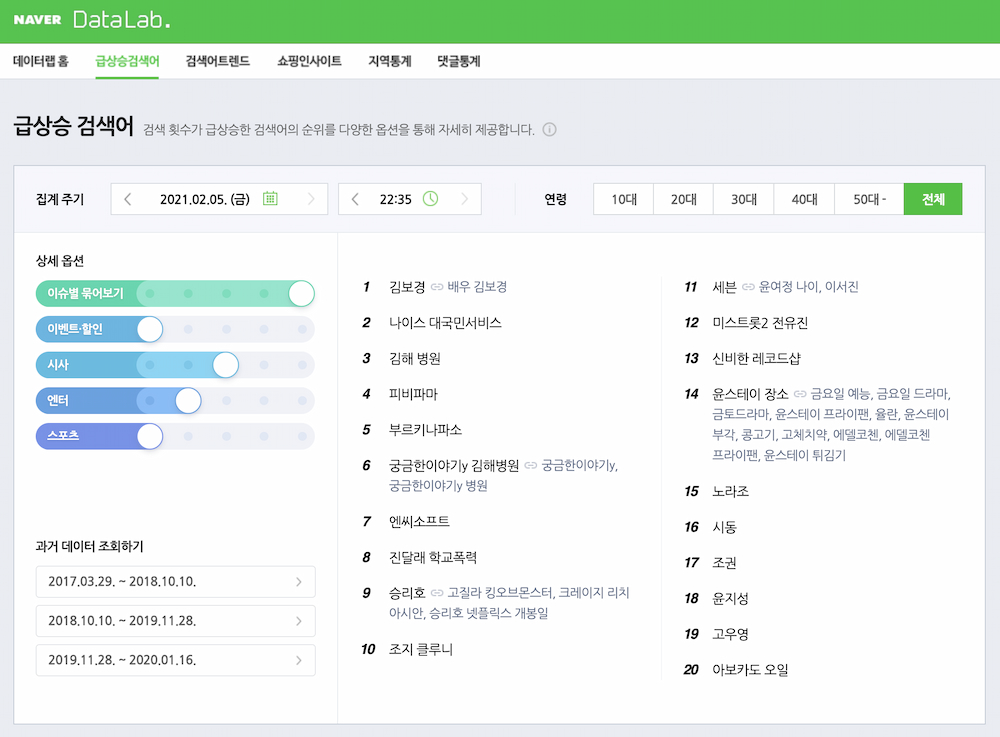The width and height of the screenshot is (1000, 737).
Task: Open the 김해 병원 keyword
Action: (415, 358)
